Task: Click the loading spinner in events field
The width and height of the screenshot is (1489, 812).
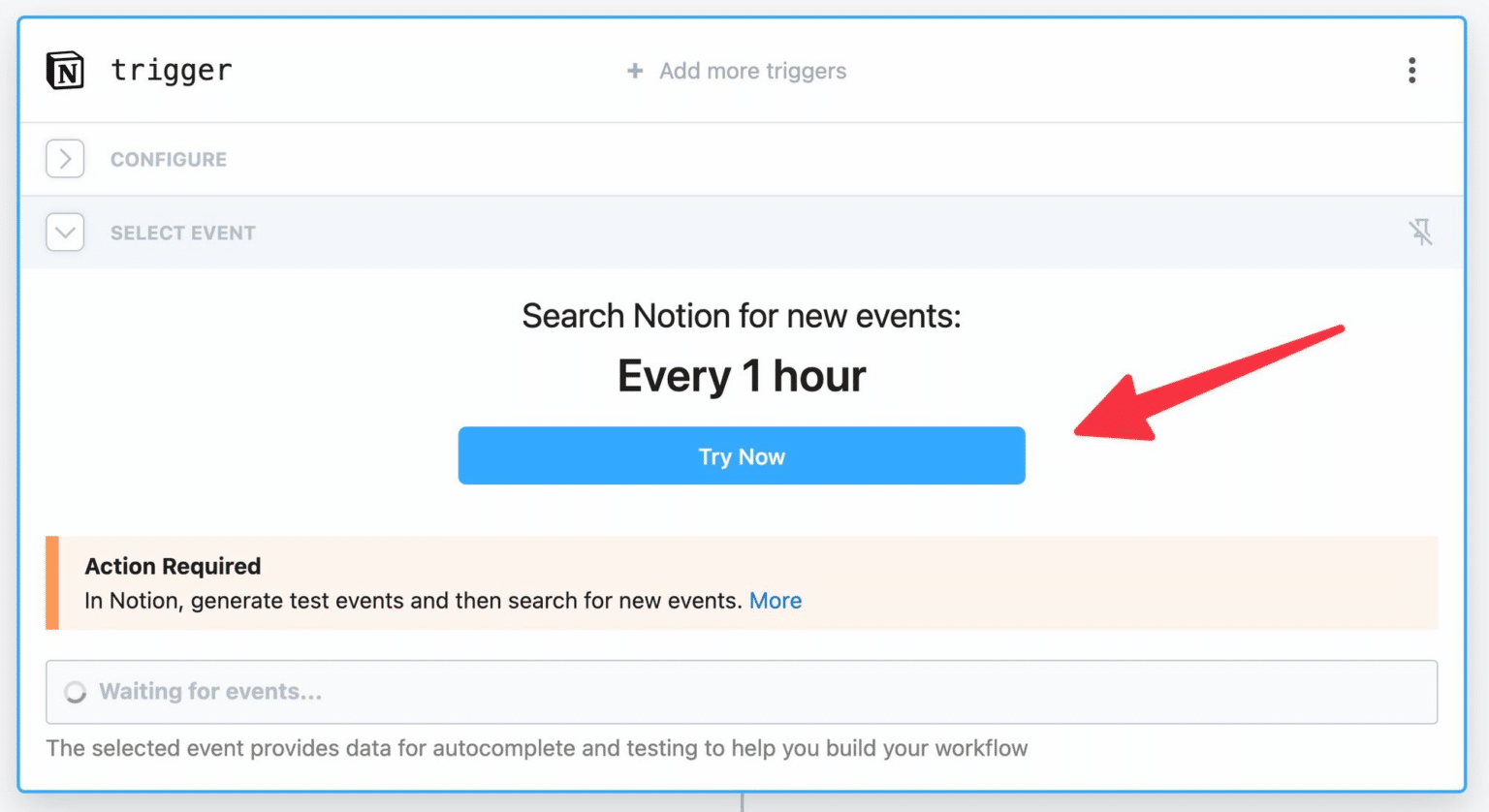Action: [x=76, y=692]
